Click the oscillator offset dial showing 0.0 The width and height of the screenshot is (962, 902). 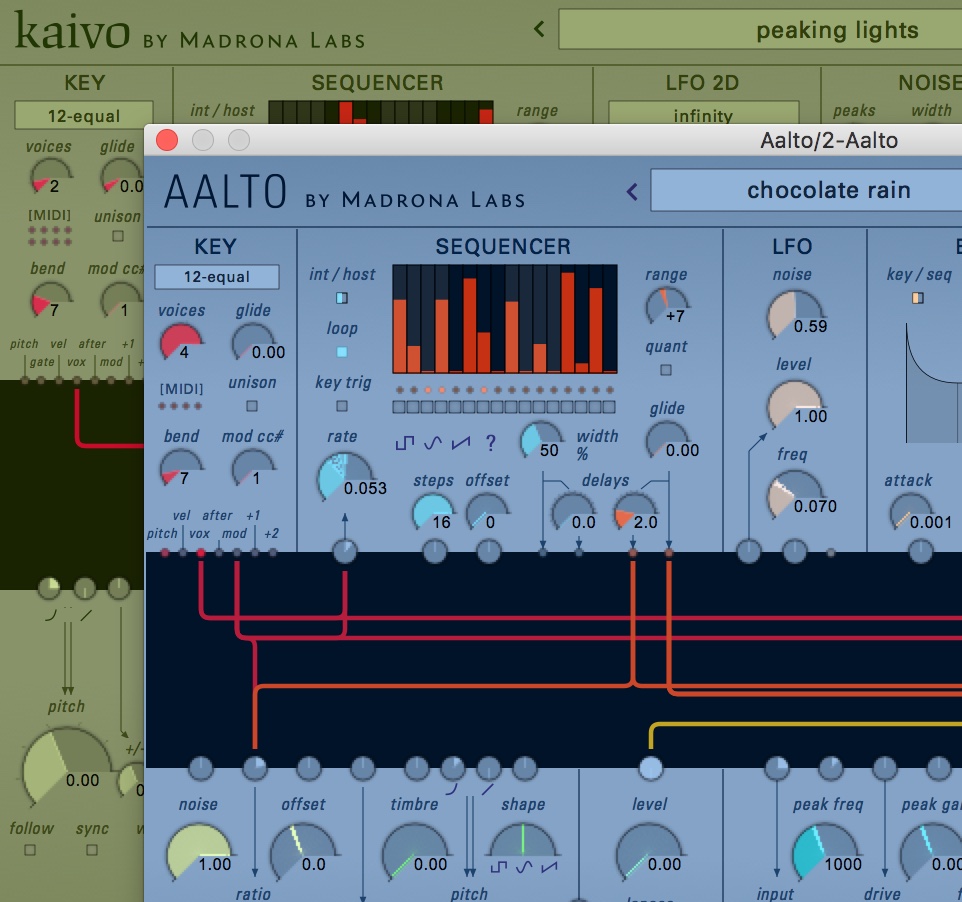pos(304,853)
